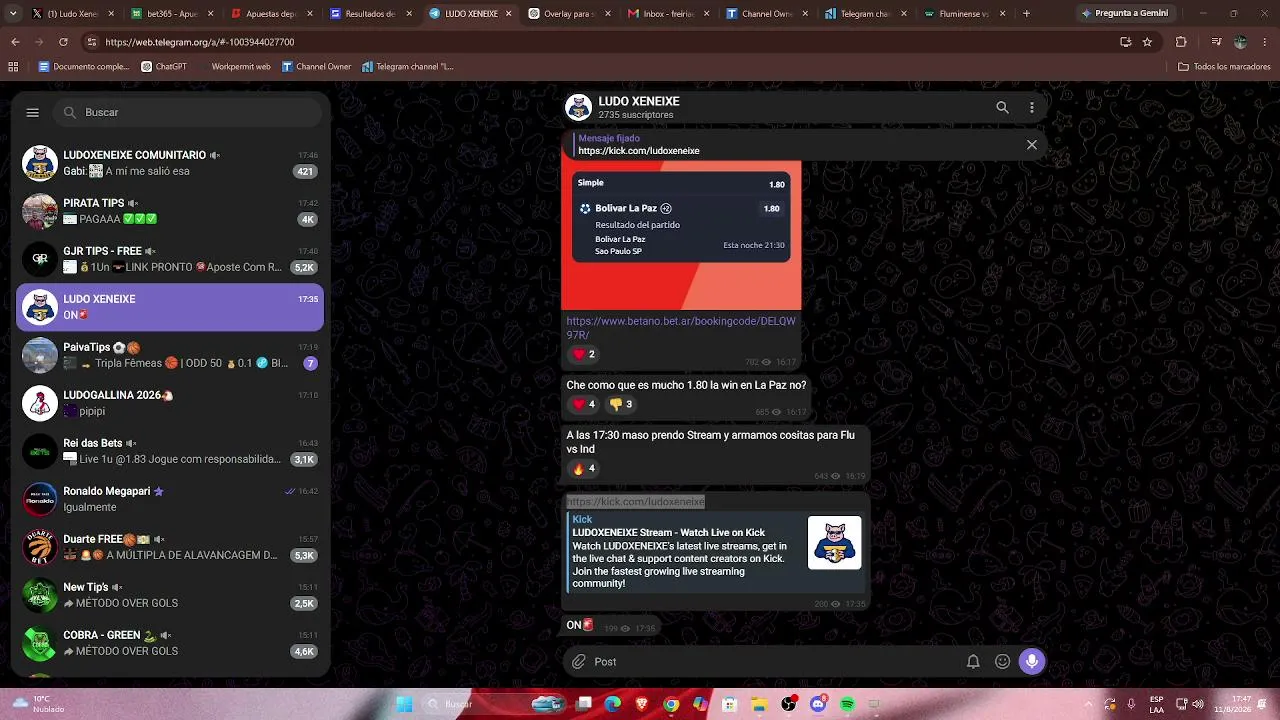
Task: Search inside the LUDO XENEIXE channel
Action: point(1002,108)
